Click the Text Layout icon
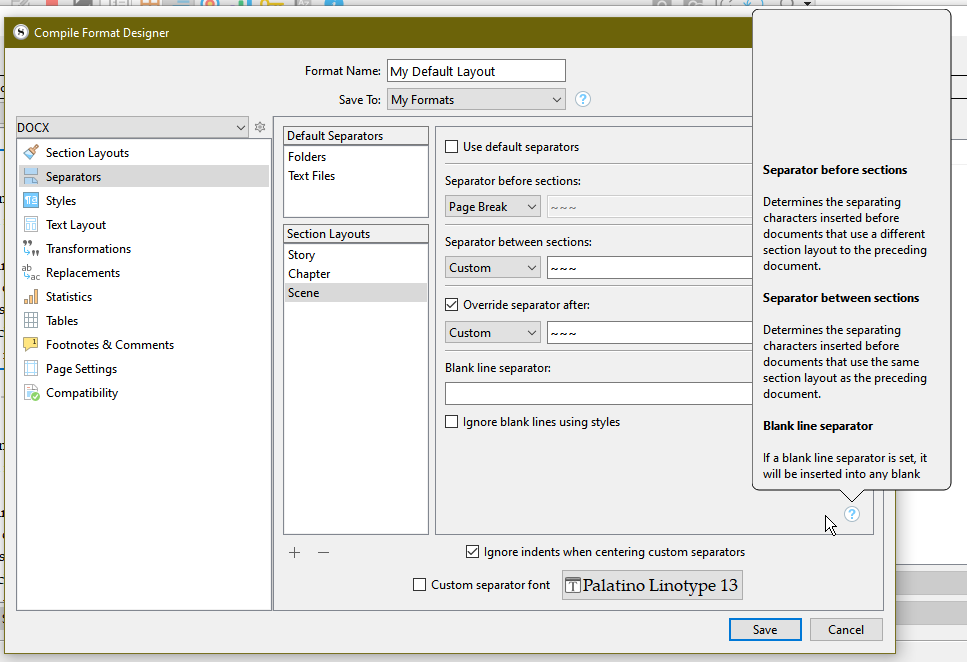Screen dimensions: 967x662 [x=31, y=225]
